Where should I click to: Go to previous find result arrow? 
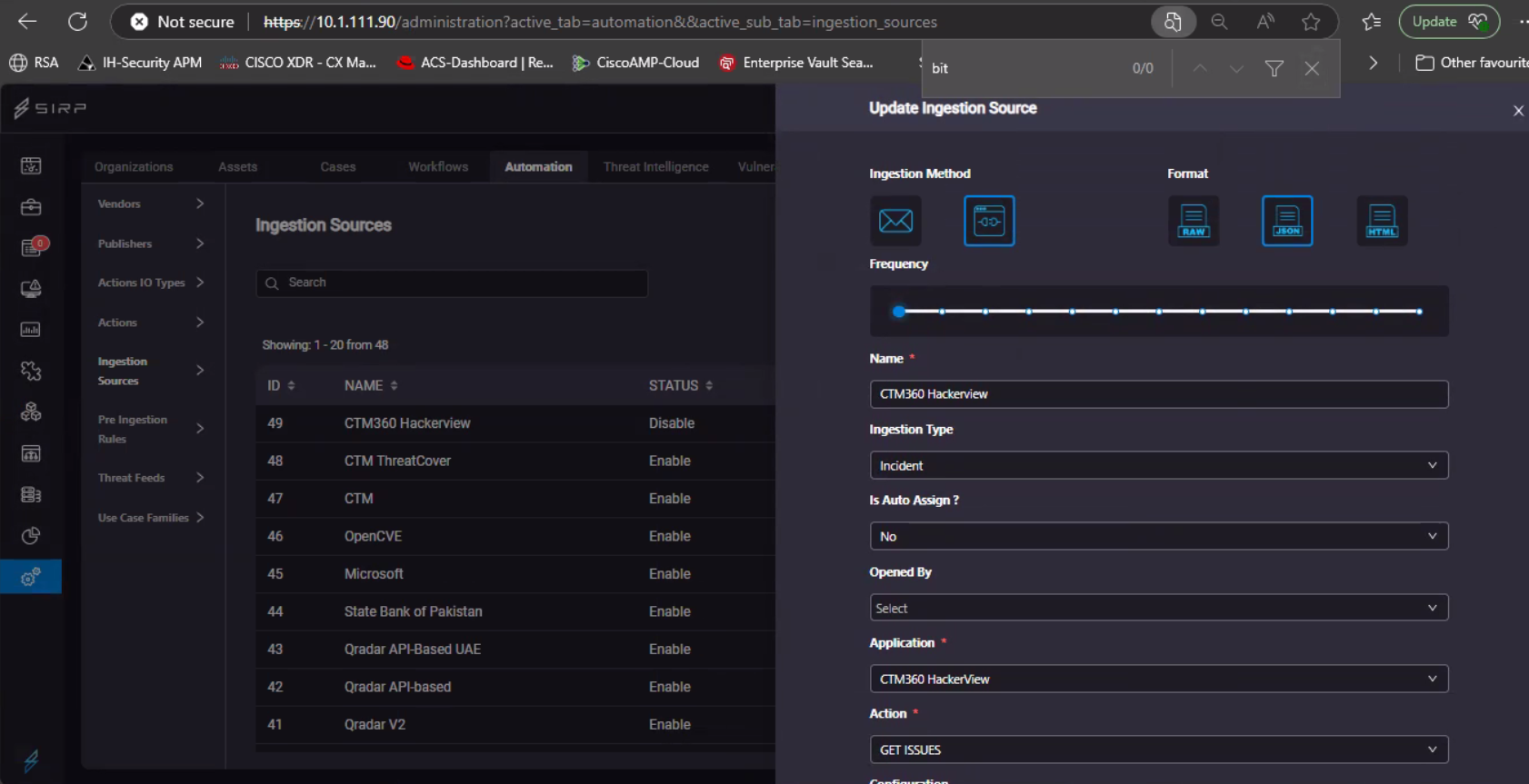point(1200,68)
